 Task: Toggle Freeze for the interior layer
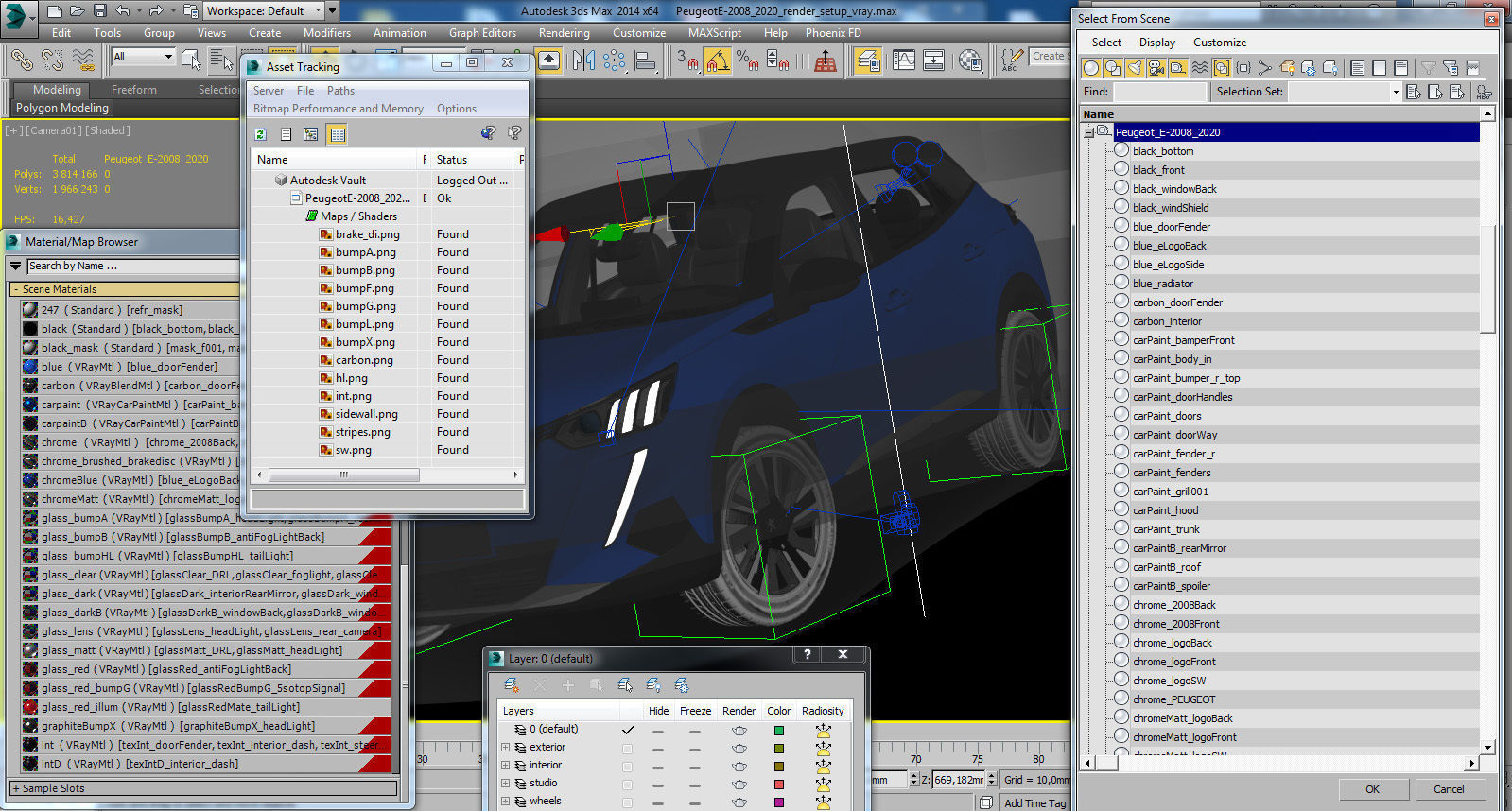pos(695,766)
